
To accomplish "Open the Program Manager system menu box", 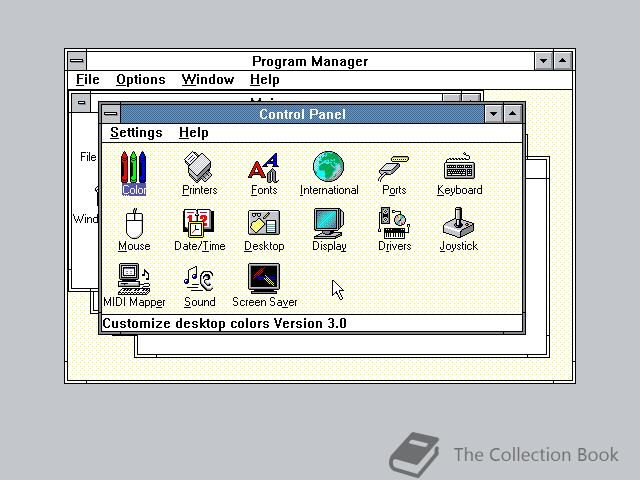I will (77, 61).
